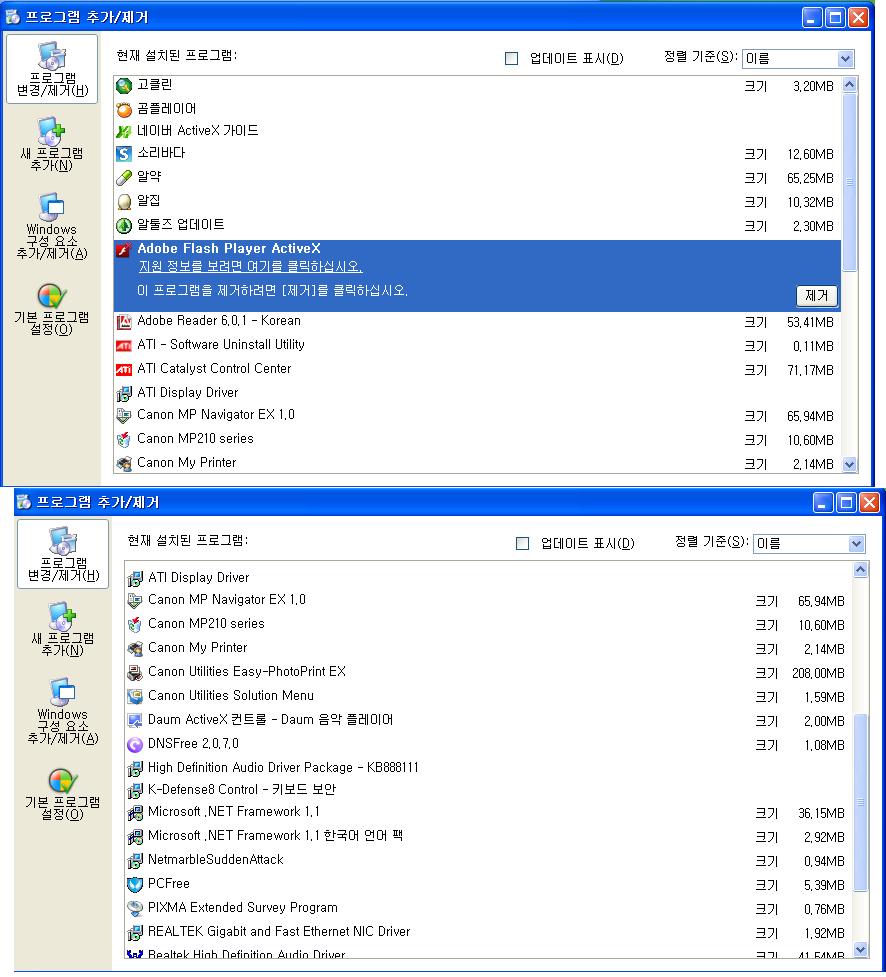Enable 업데이트 표시 checkbox in the bottom window
Screen dimensions: 886x977
(x=523, y=543)
